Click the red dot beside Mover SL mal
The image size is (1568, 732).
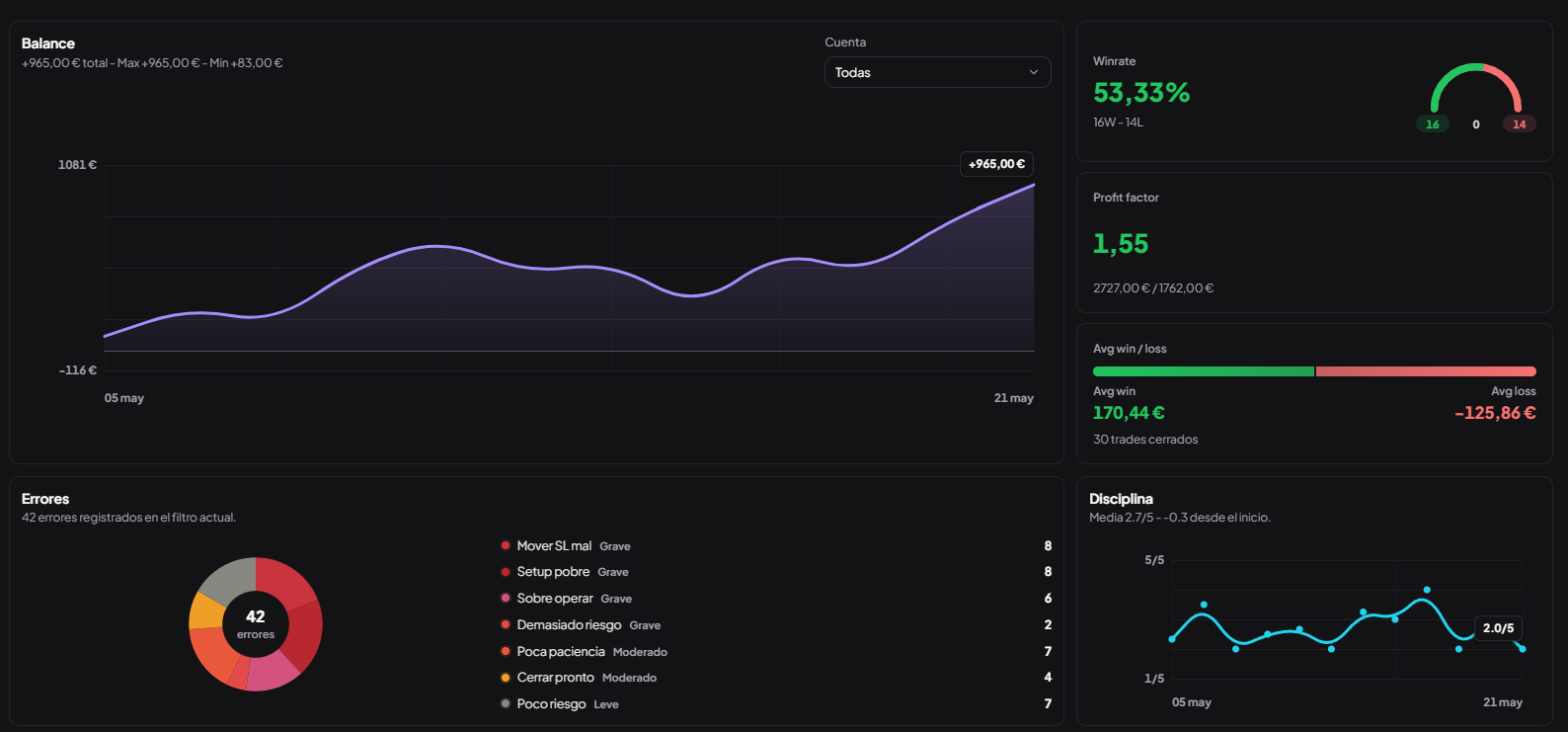pos(506,545)
